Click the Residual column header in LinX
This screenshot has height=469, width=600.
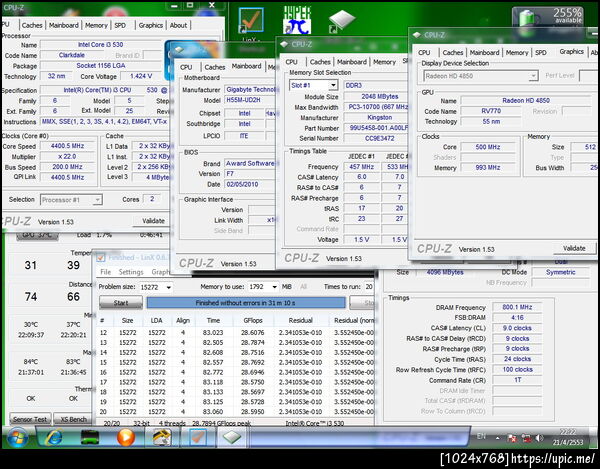tap(300, 321)
